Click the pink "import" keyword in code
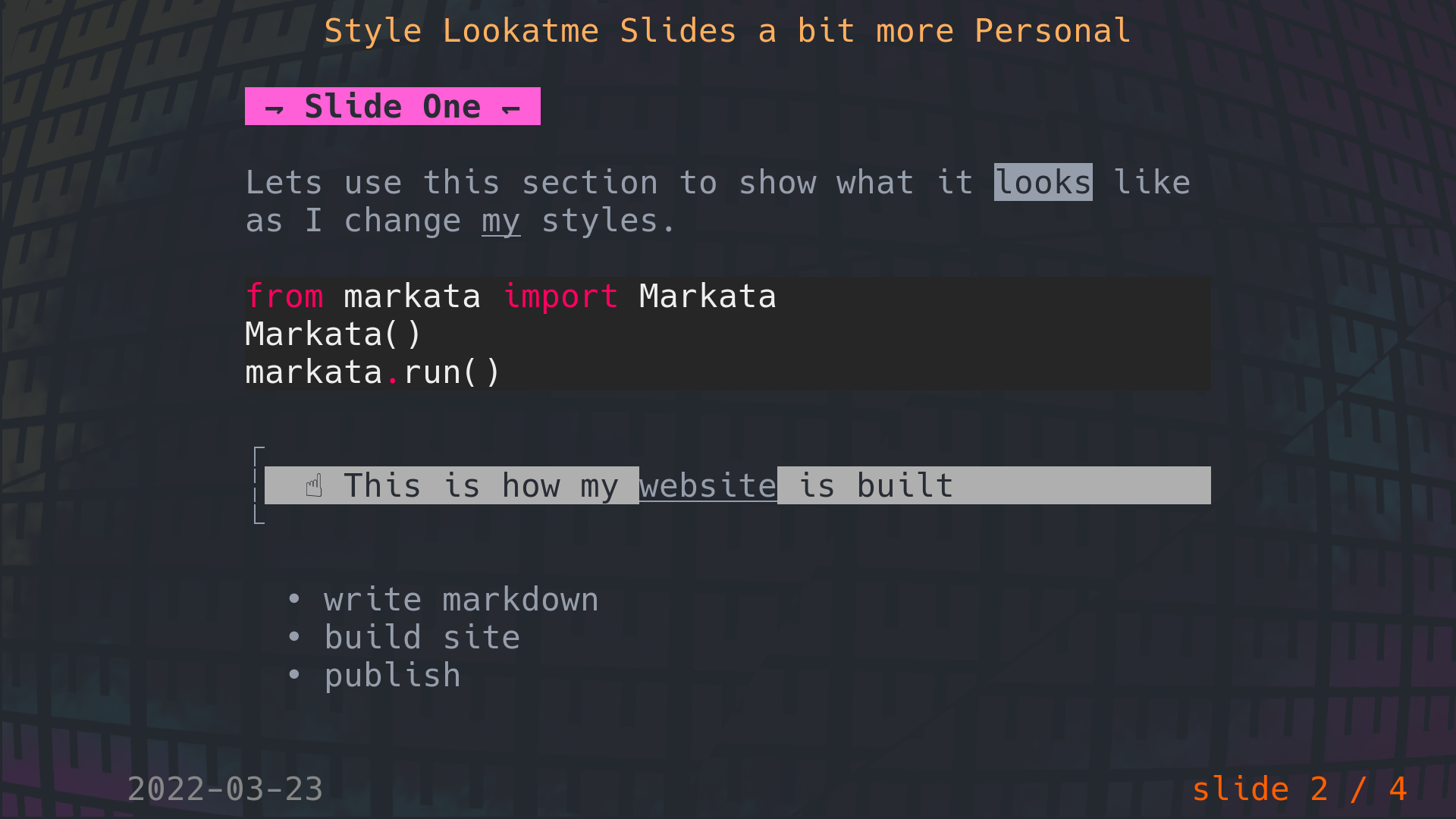This screenshot has height=819, width=1456. click(x=560, y=297)
